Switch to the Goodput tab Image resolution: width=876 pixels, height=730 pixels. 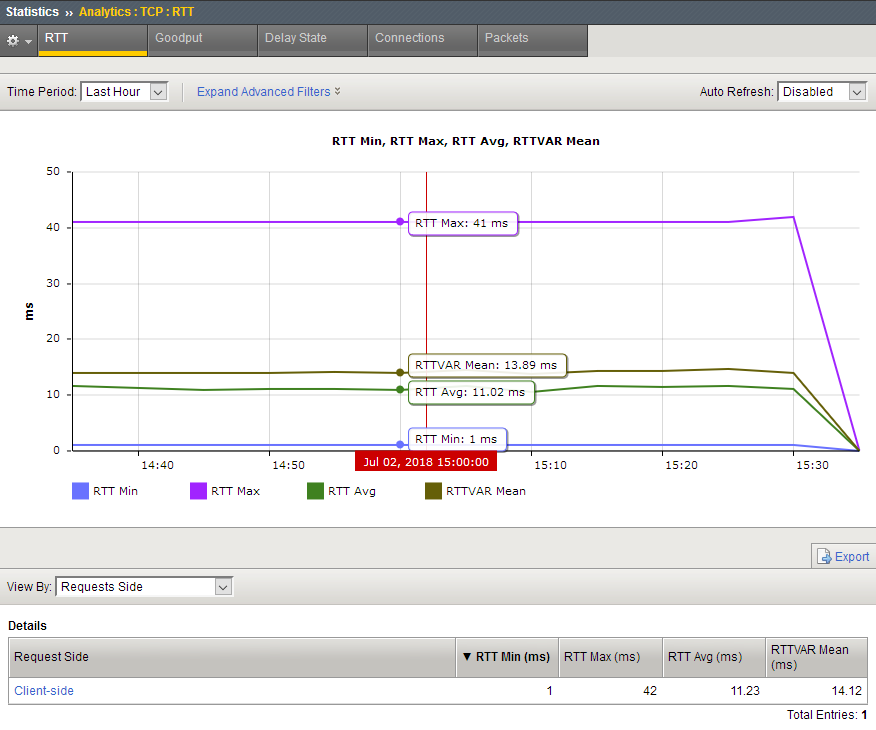[179, 38]
